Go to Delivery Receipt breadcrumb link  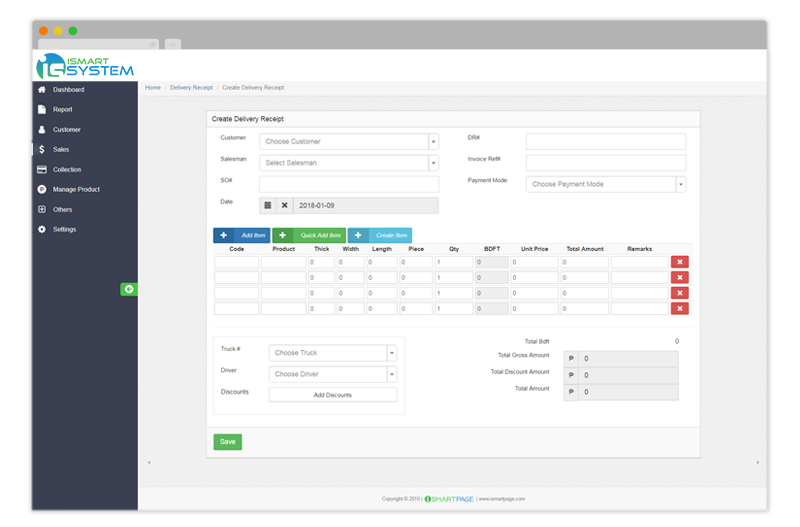(x=191, y=88)
